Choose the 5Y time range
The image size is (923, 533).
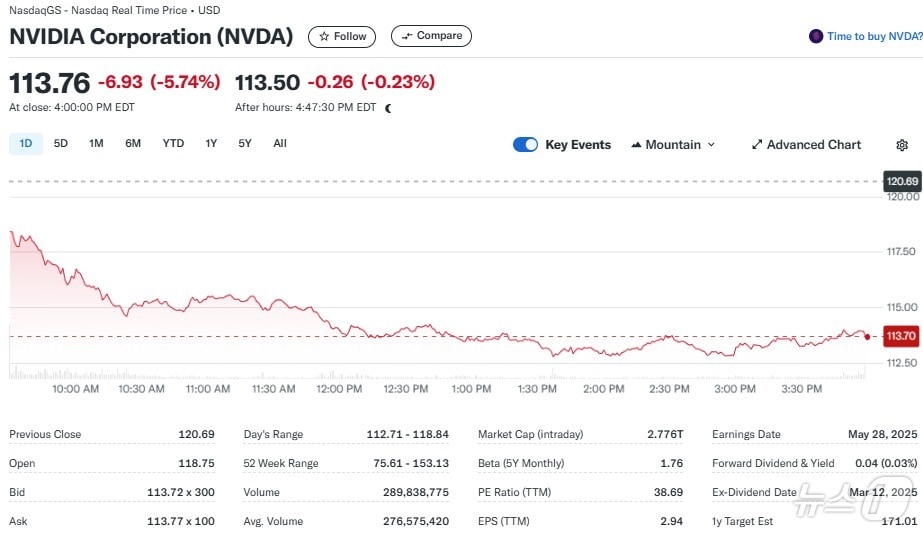pyautogui.click(x=245, y=143)
